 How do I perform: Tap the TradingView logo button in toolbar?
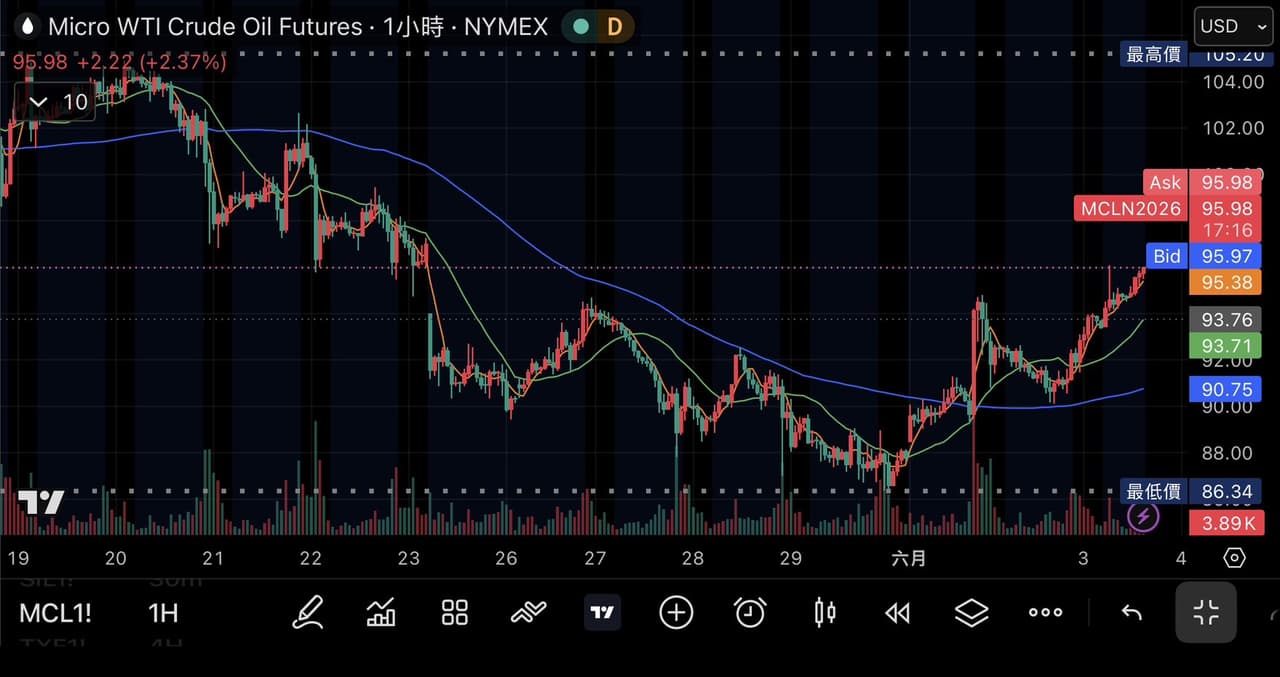[602, 612]
